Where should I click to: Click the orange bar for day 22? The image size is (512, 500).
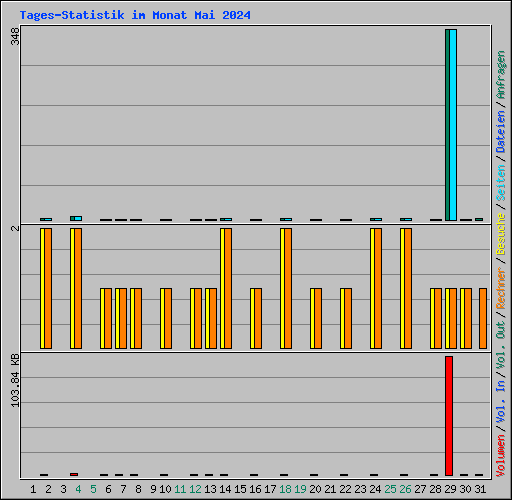tap(348, 318)
